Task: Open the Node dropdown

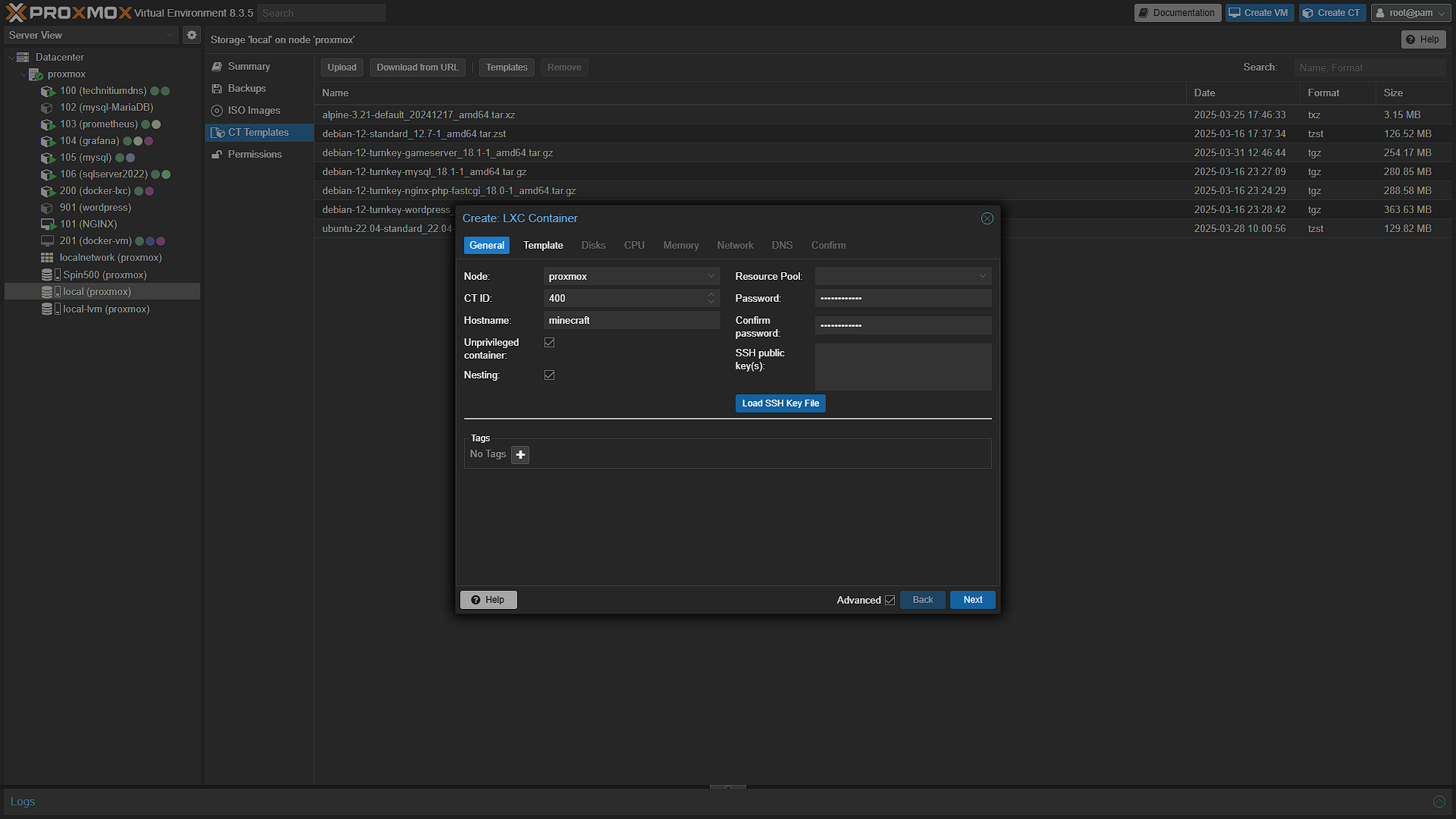Action: tap(711, 277)
